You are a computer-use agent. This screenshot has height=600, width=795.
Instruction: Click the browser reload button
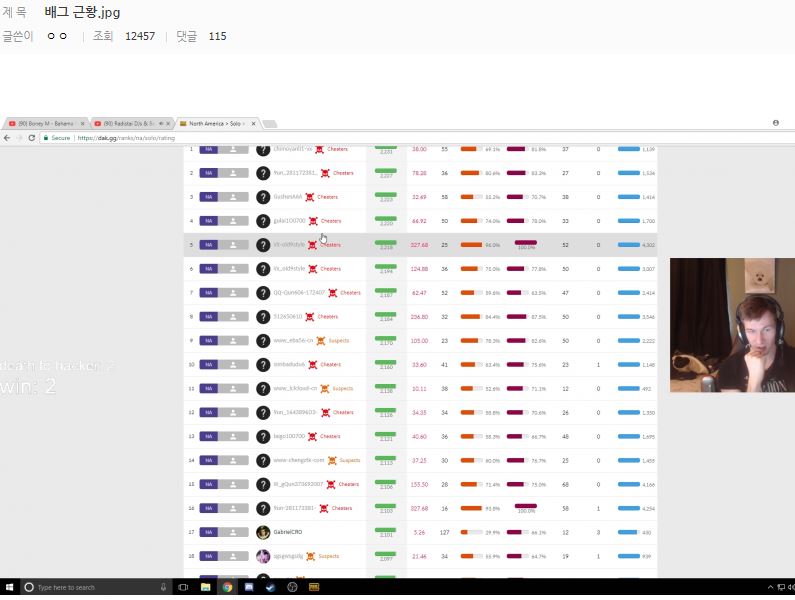[31, 138]
